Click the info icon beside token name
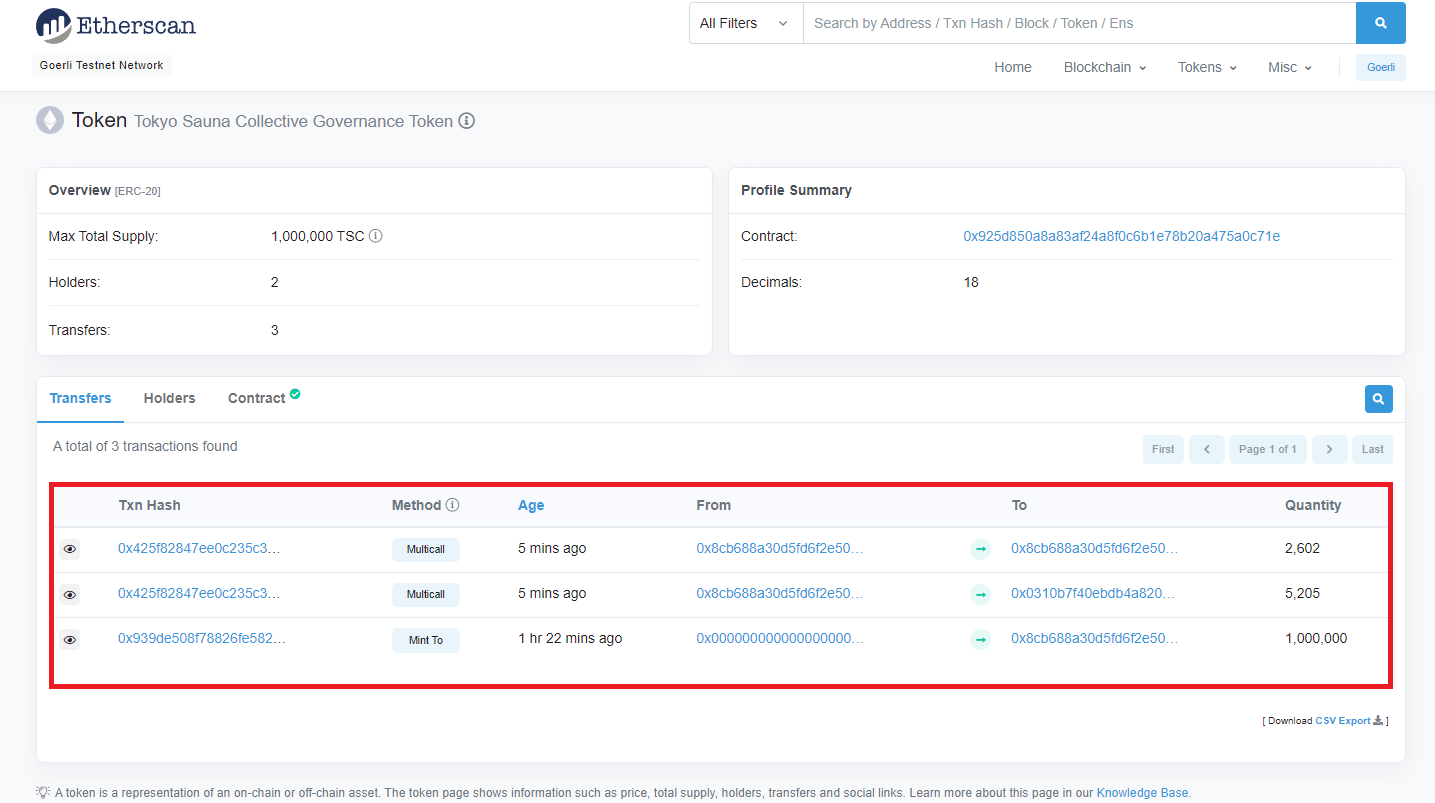This screenshot has height=803, width=1435. click(466, 121)
